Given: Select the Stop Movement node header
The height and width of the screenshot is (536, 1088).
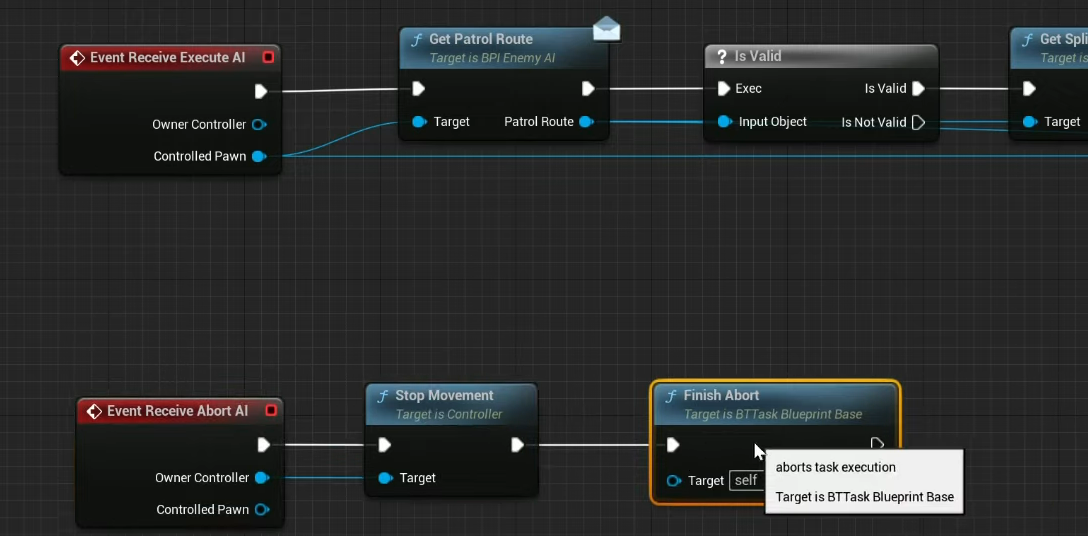Looking at the screenshot, I should click(444, 395).
